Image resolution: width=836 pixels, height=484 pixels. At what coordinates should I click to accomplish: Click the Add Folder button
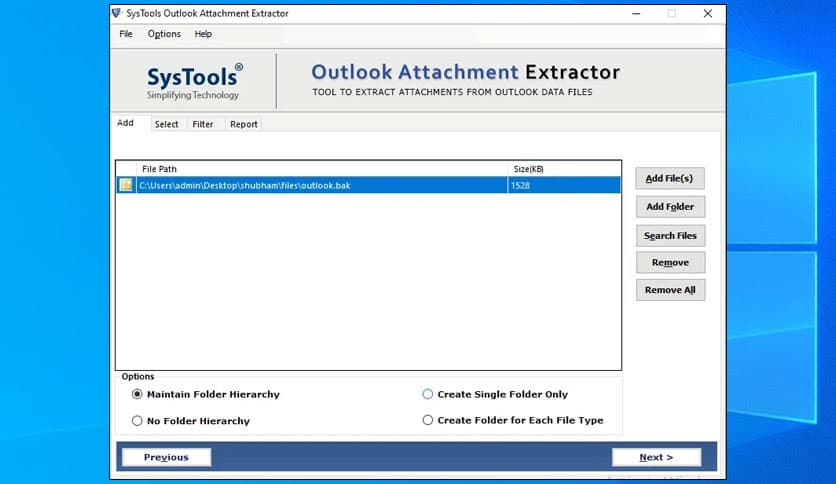pyautogui.click(x=670, y=207)
